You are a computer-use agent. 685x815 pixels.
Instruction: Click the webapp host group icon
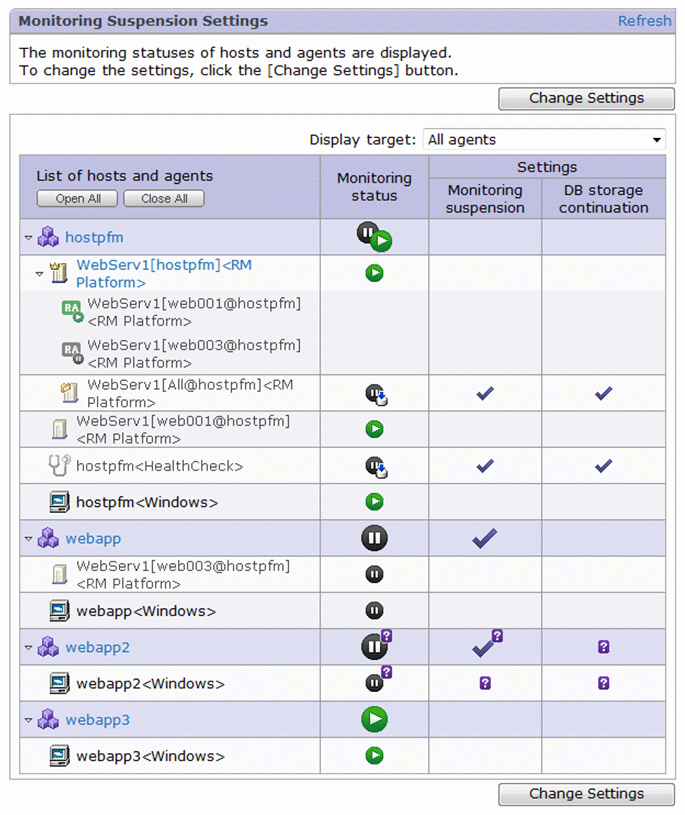(48, 538)
